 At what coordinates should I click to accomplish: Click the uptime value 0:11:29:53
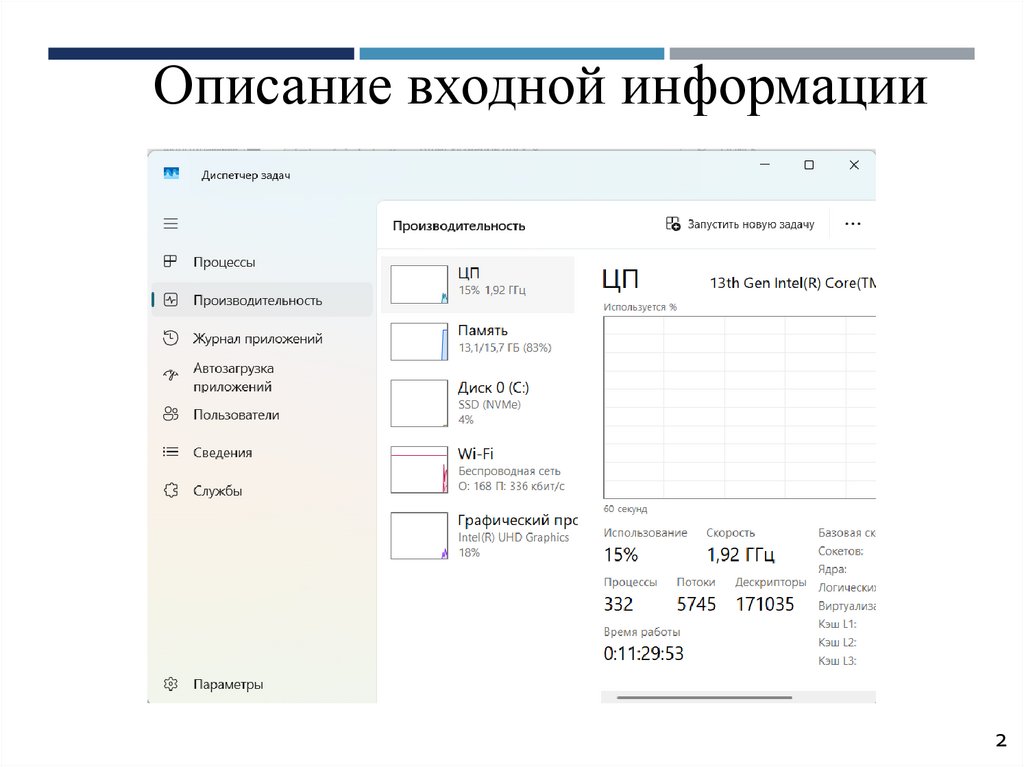(x=643, y=653)
